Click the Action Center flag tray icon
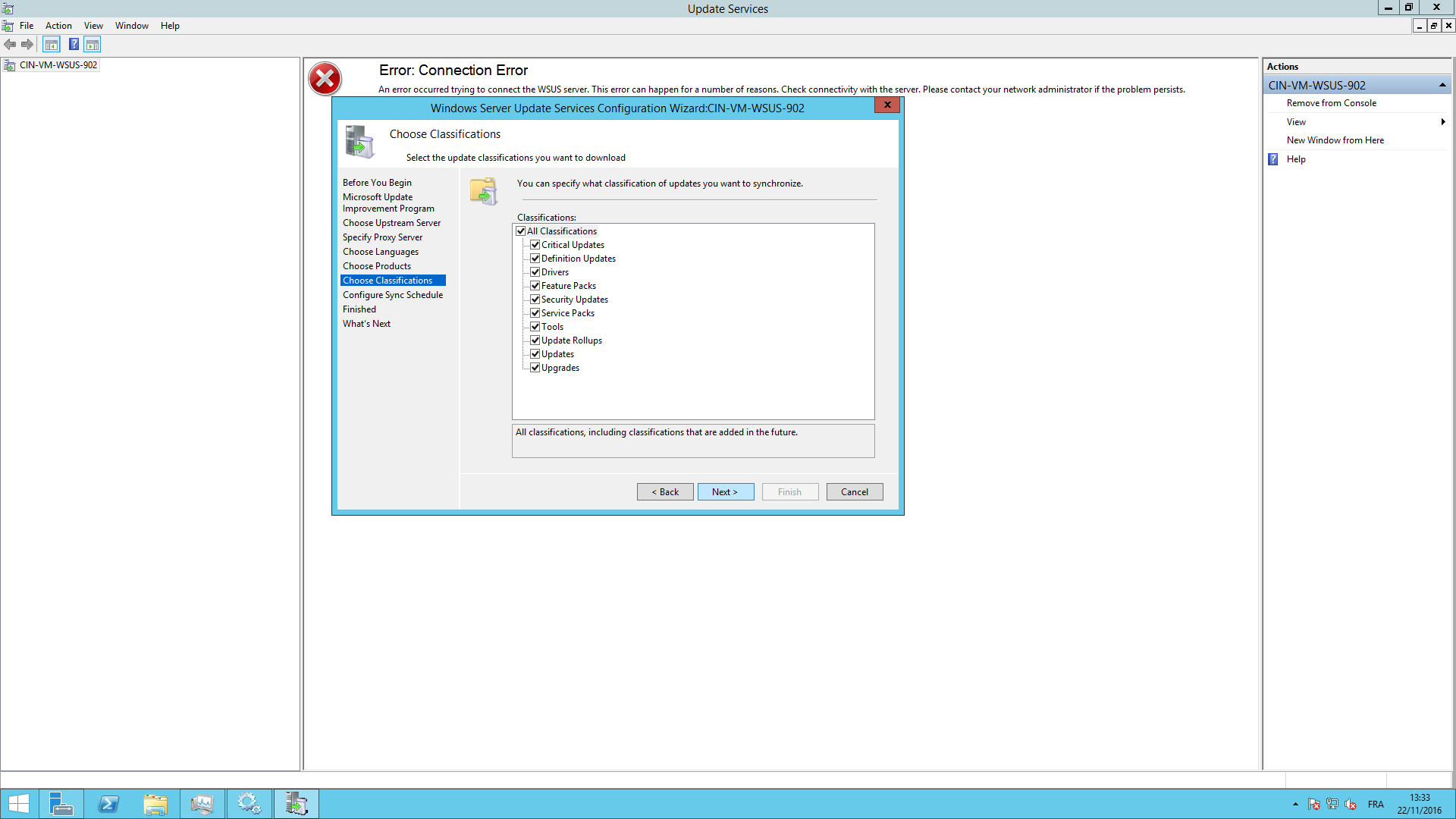The image size is (1456, 819). [x=1314, y=805]
